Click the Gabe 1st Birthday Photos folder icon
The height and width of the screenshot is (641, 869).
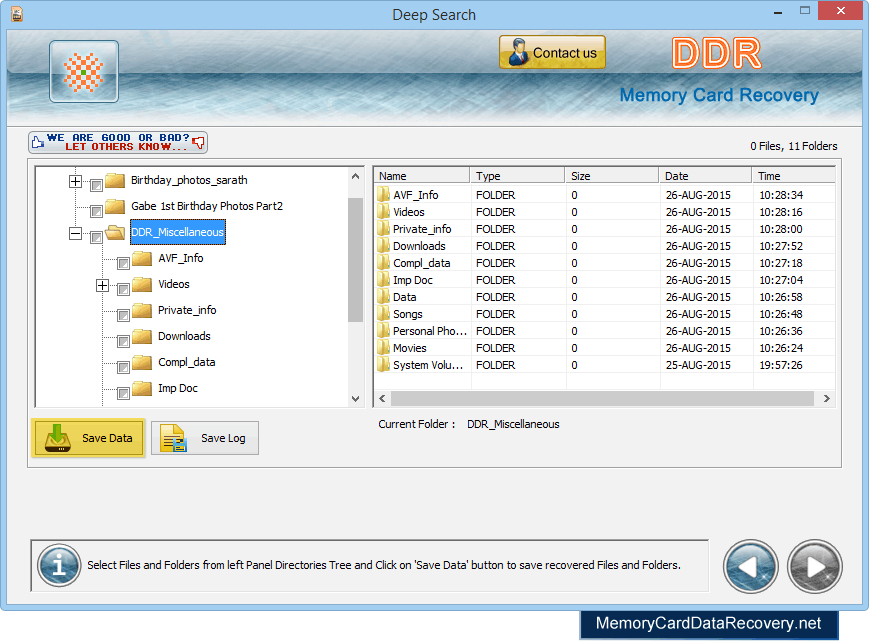pyautogui.click(x=115, y=206)
